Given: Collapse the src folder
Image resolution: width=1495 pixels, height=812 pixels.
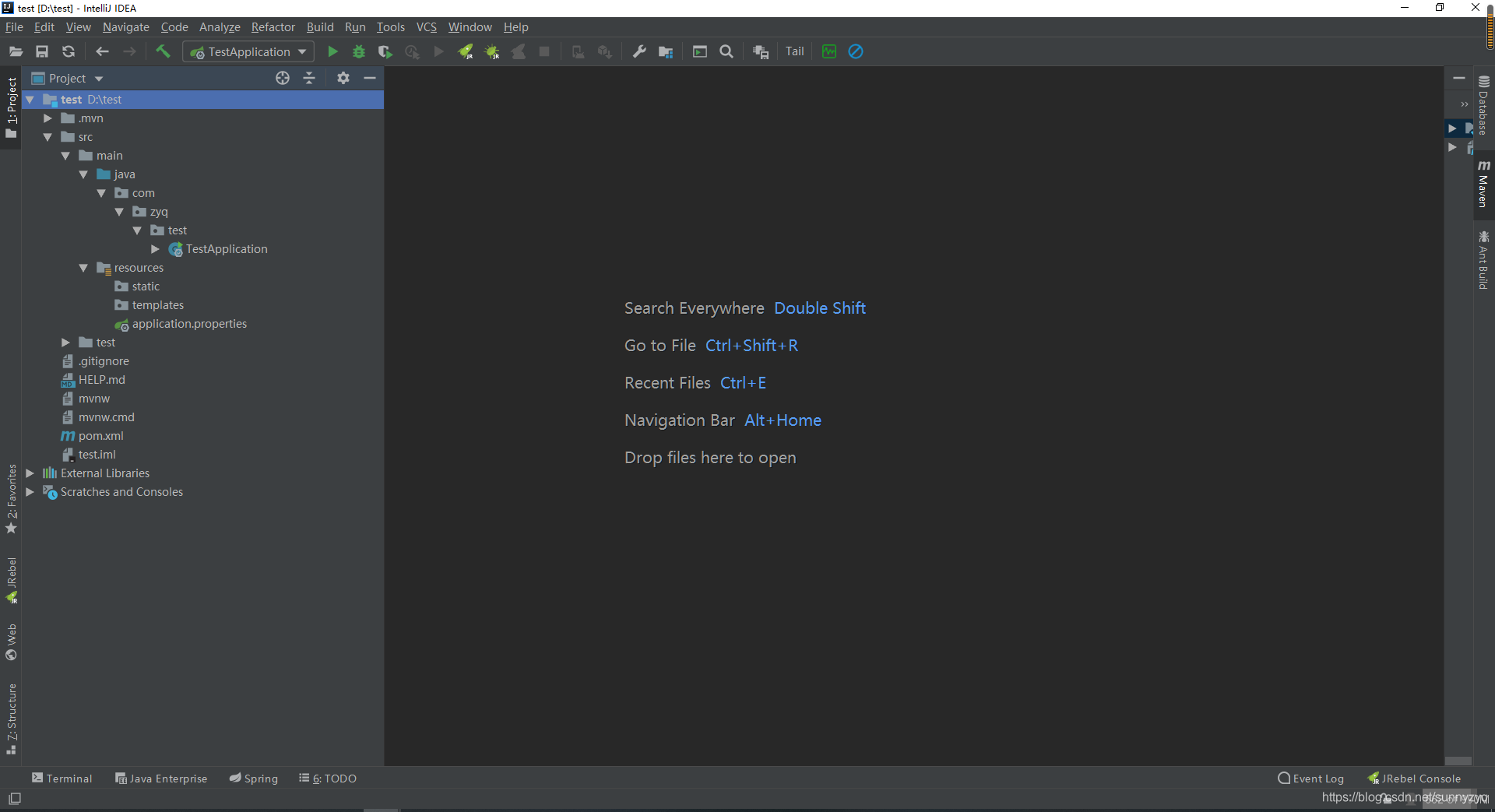Looking at the screenshot, I should click(47, 137).
